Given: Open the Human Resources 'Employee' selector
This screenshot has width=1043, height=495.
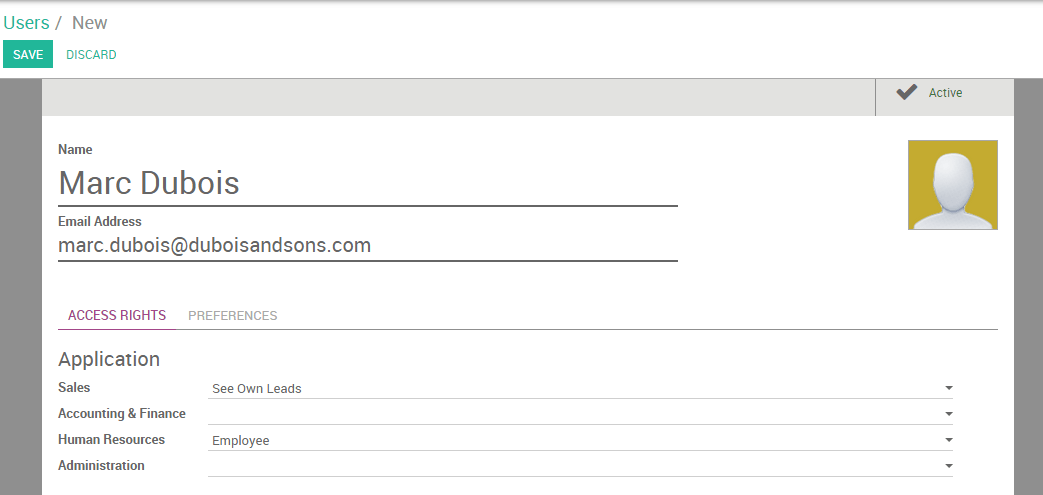Looking at the screenshot, I should click(570, 440).
